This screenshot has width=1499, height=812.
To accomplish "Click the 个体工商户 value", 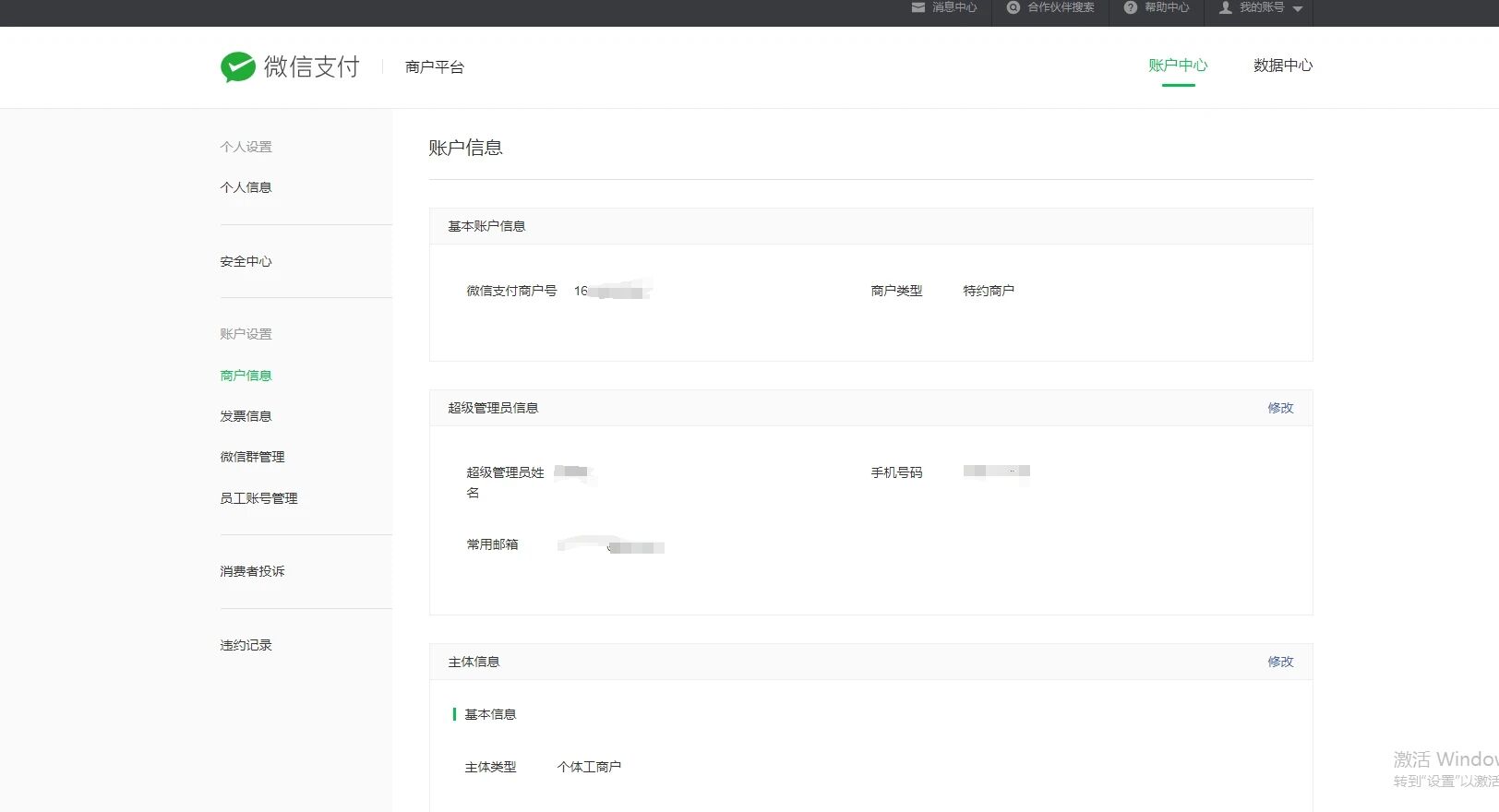I will [589, 767].
